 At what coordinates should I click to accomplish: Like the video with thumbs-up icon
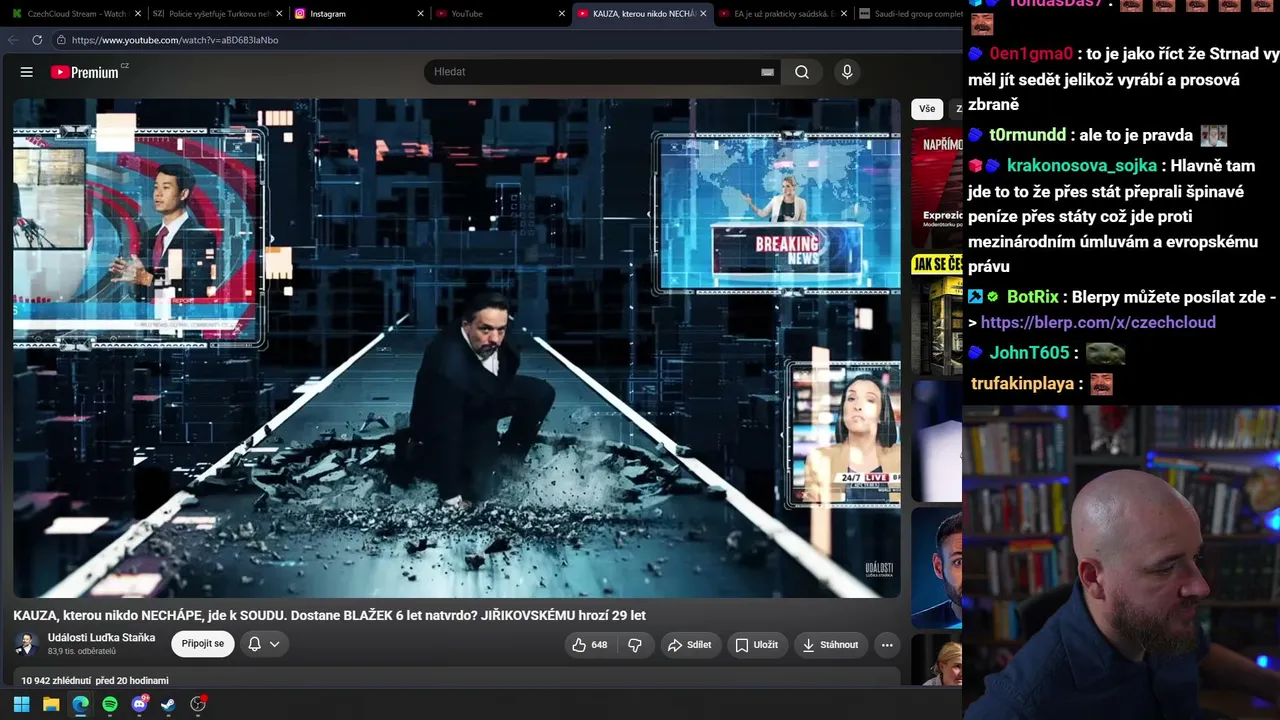[589, 645]
